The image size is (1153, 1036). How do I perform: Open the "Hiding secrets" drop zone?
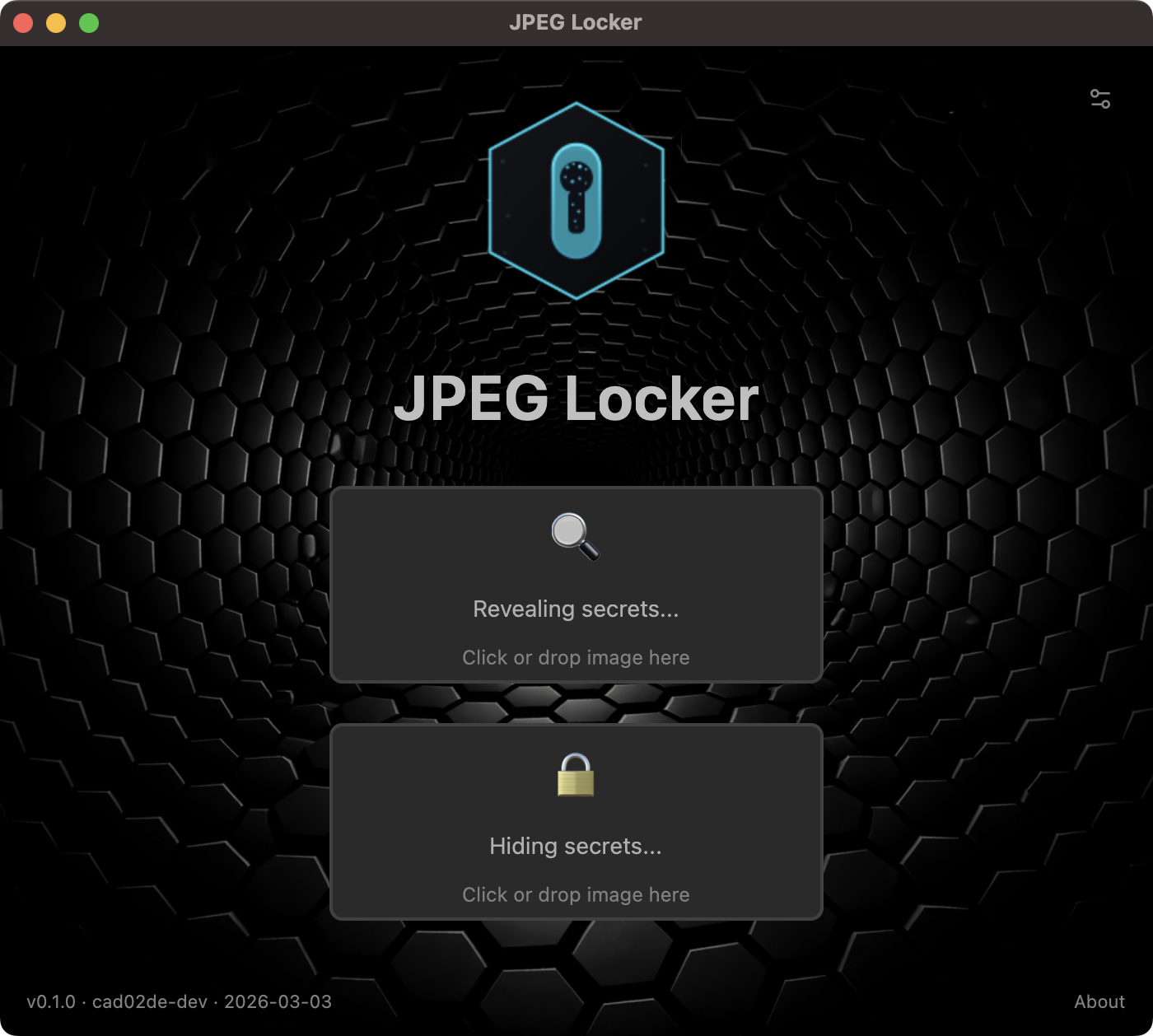576,822
